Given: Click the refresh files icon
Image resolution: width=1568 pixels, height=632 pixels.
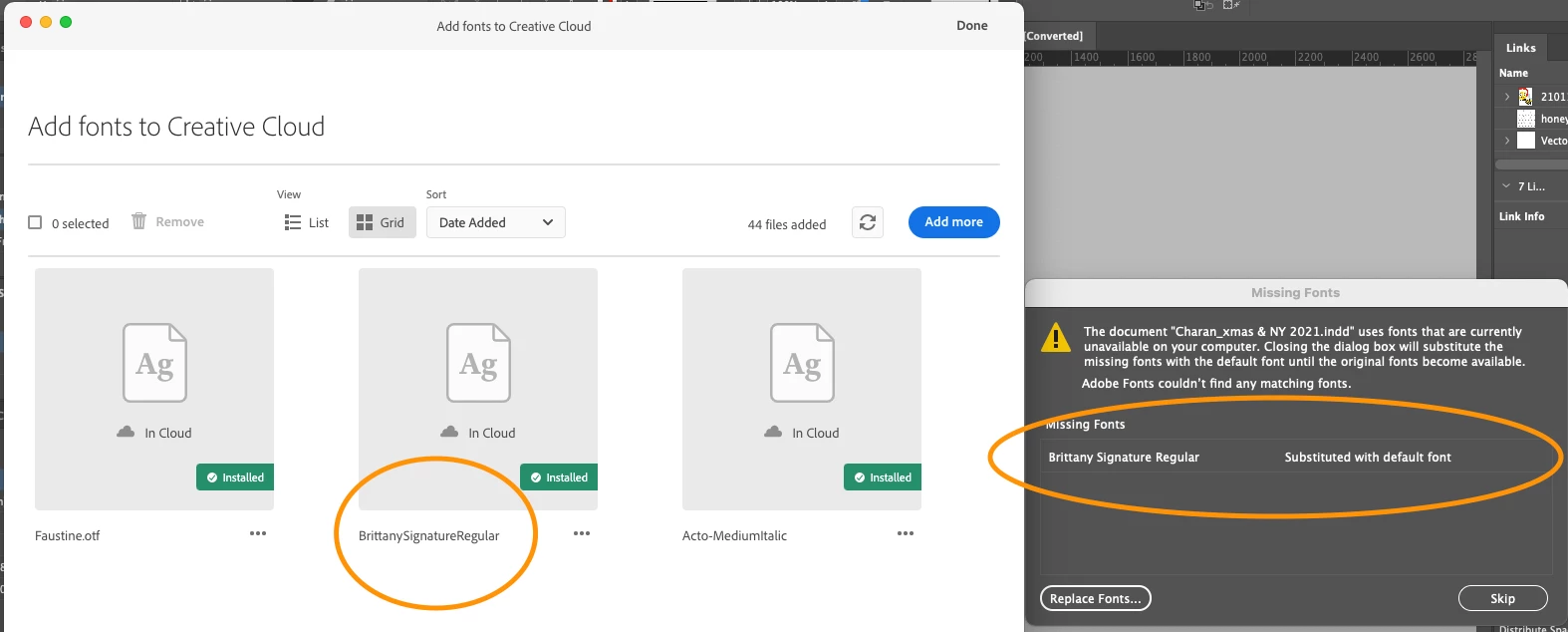Looking at the screenshot, I should click(x=868, y=222).
